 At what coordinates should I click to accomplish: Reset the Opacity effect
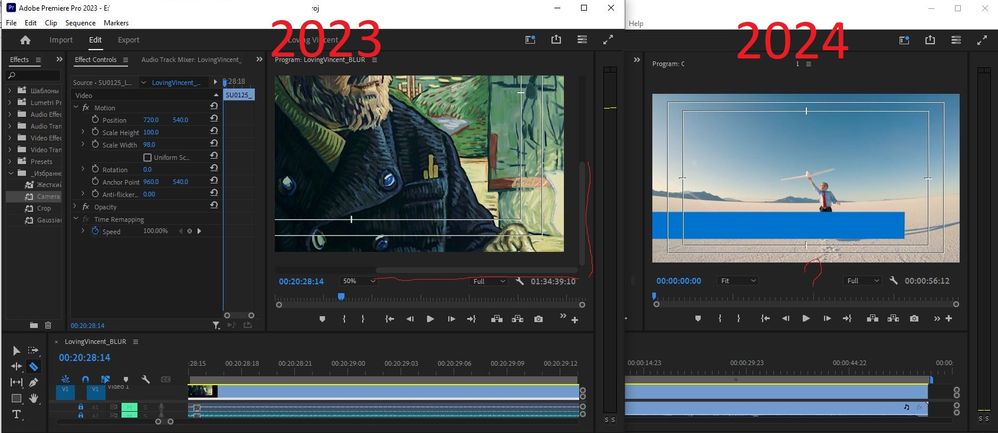coord(214,206)
